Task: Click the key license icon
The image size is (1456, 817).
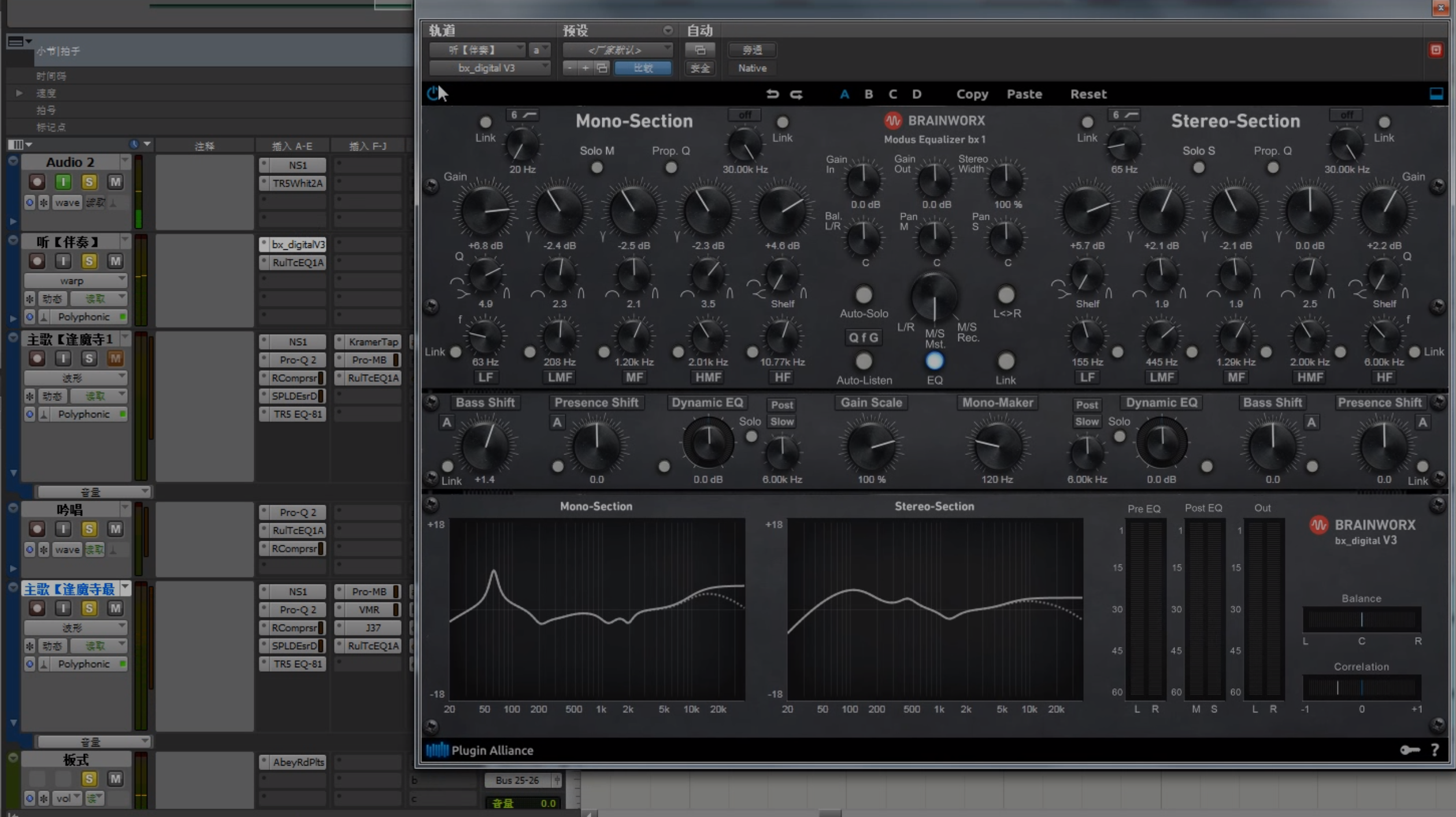Action: click(x=1409, y=750)
